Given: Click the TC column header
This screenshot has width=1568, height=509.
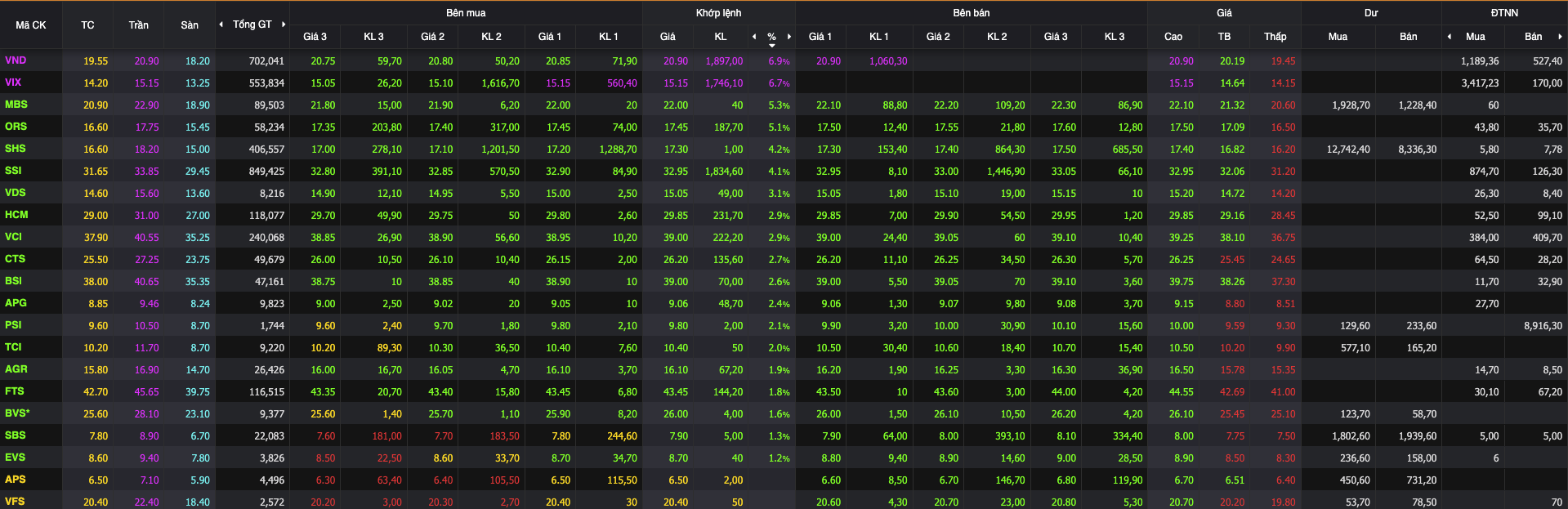Looking at the screenshot, I should (87, 25).
